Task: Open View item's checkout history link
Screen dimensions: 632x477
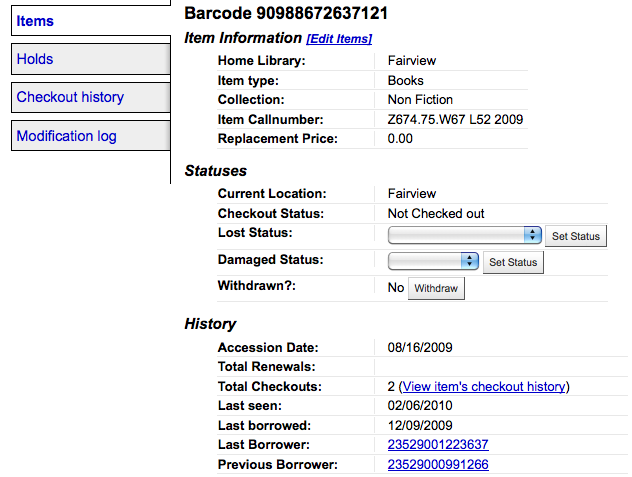Action: click(483, 386)
